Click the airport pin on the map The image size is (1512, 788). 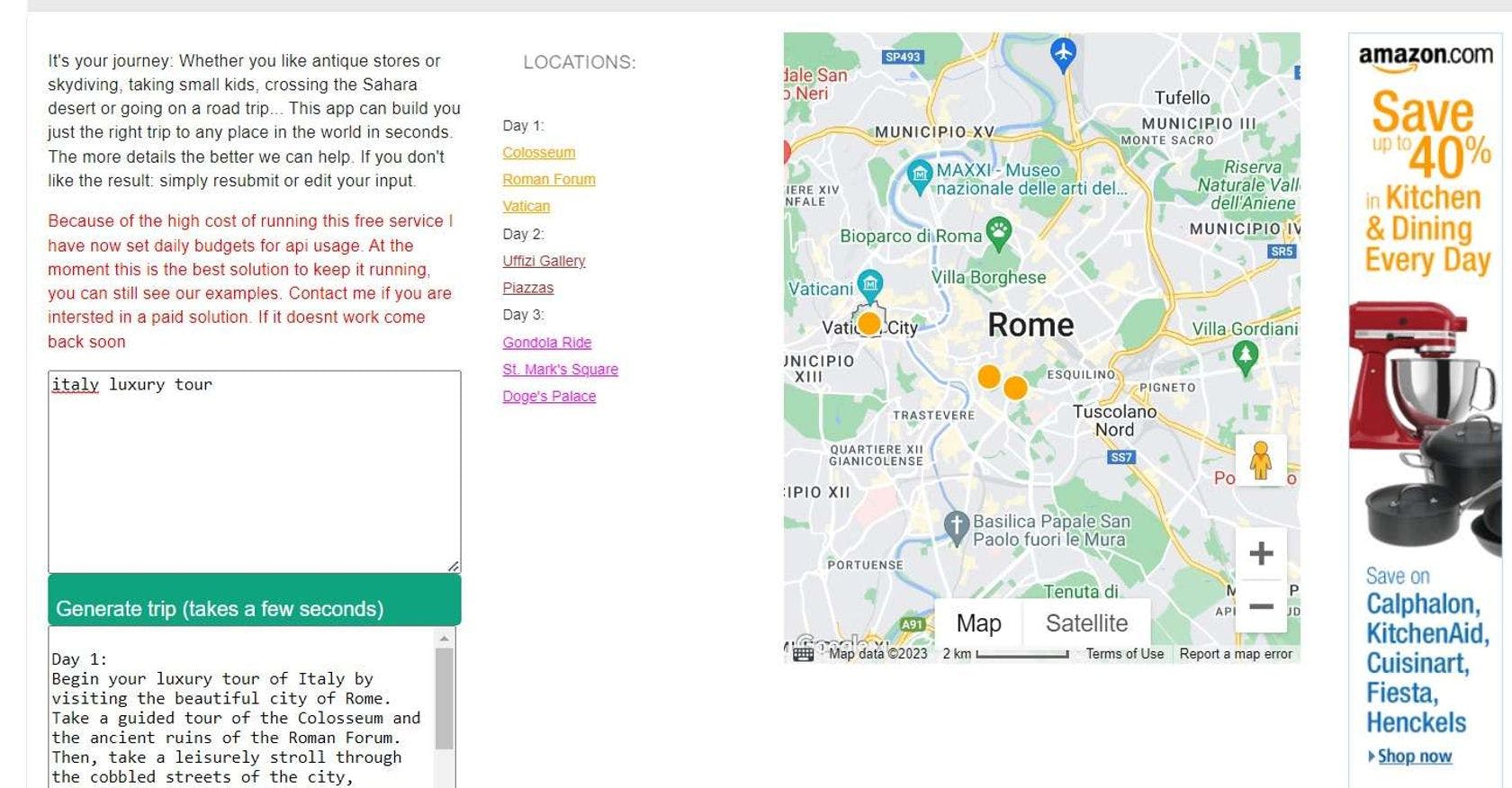point(1063,54)
